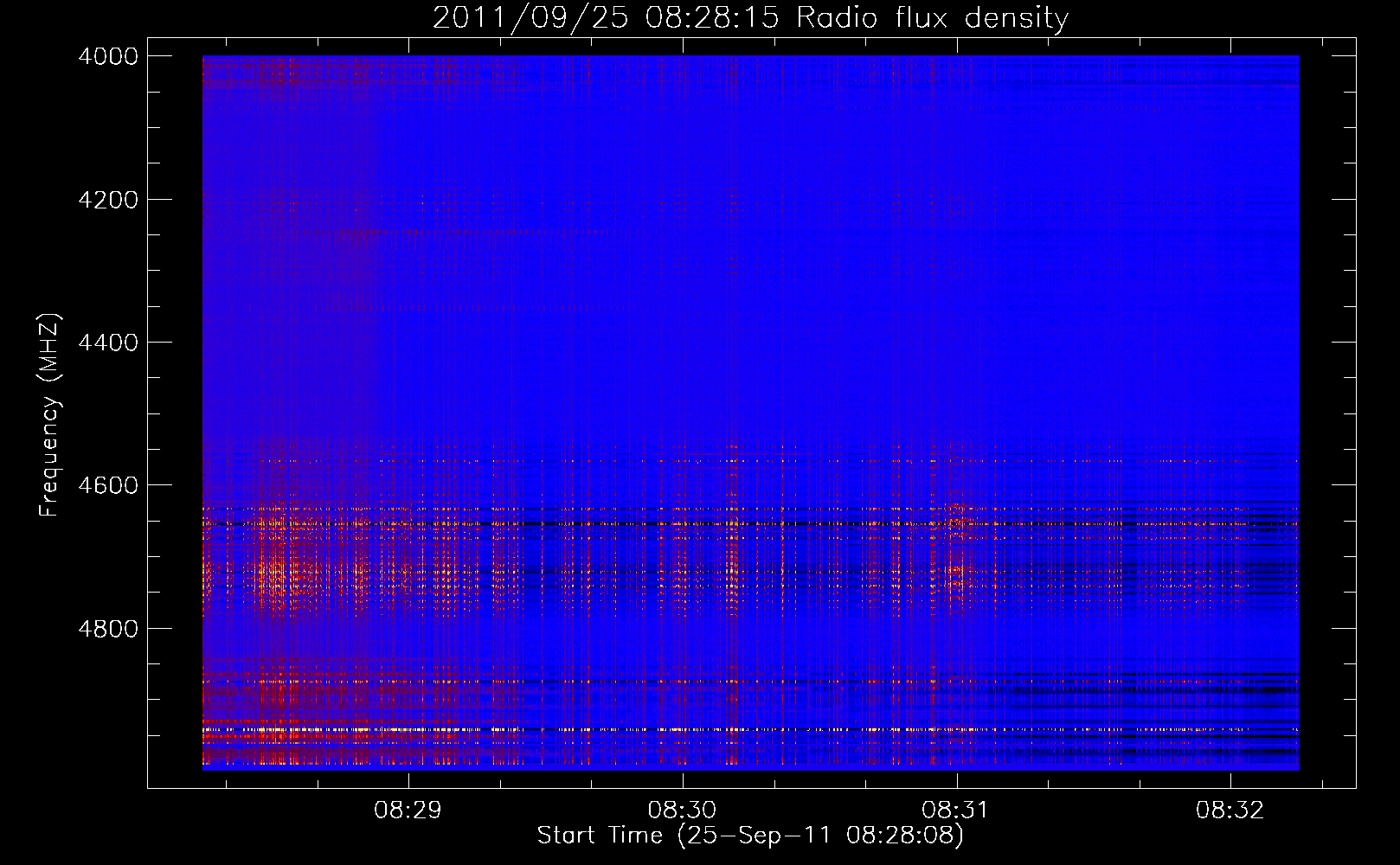This screenshot has width=1400, height=865.
Task: Click the 4000 frequency tick label
Action: (108, 56)
